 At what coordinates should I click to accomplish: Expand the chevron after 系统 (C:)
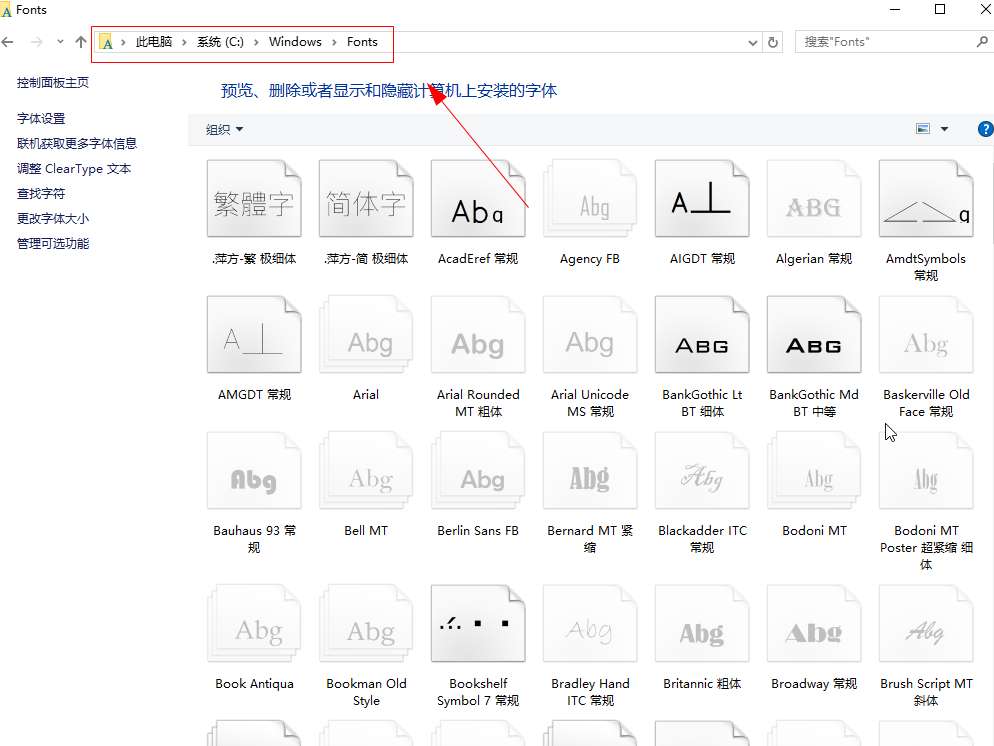(x=256, y=42)
